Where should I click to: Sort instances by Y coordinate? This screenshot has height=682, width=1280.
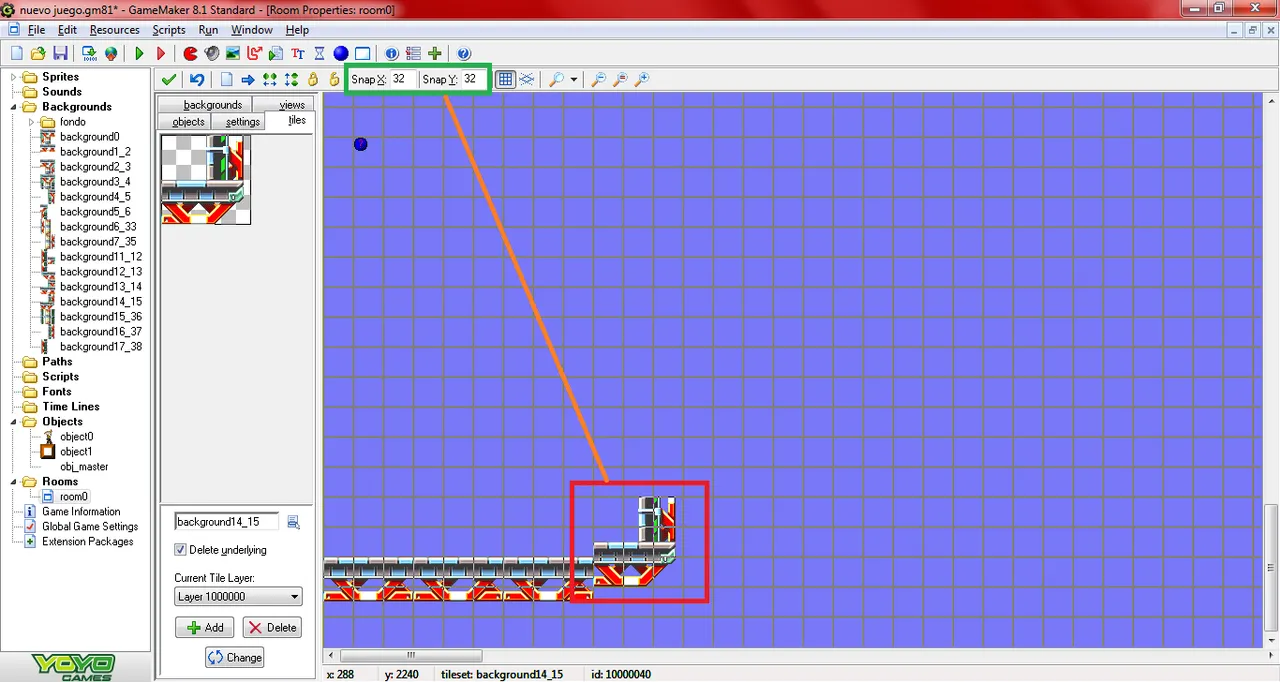click(x=291, y=79)
